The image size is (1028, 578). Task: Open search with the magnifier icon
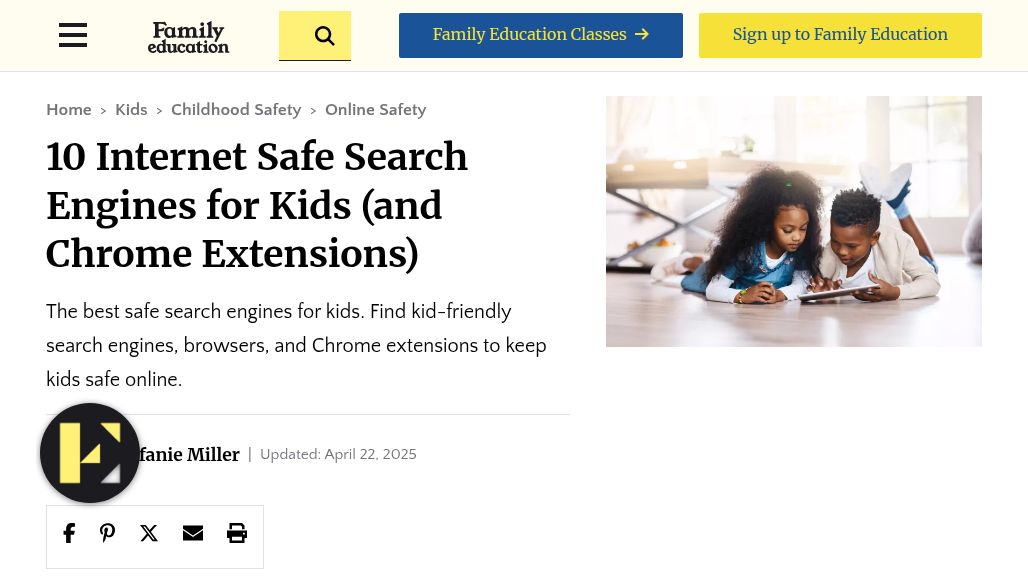pyautogui.click(x=315, y=35)
